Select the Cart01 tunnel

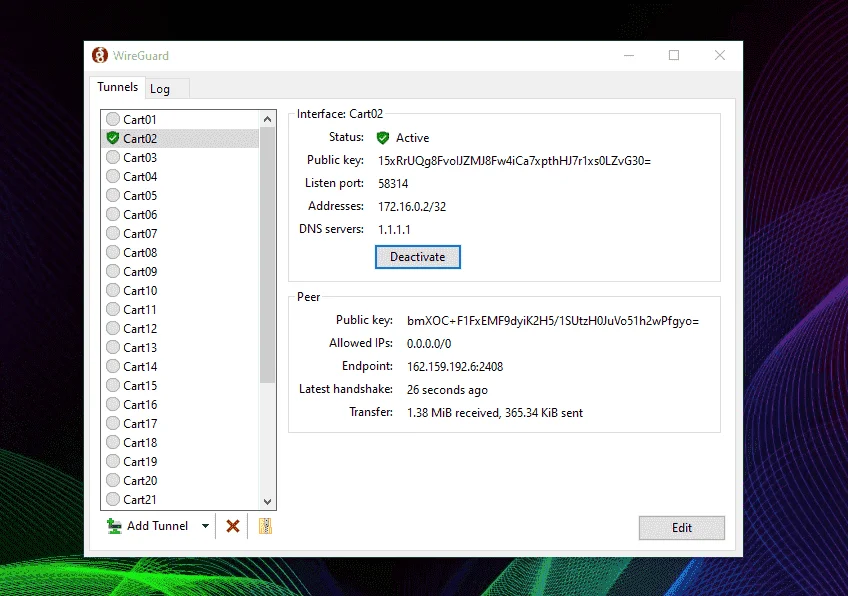[x=180, y=120]
